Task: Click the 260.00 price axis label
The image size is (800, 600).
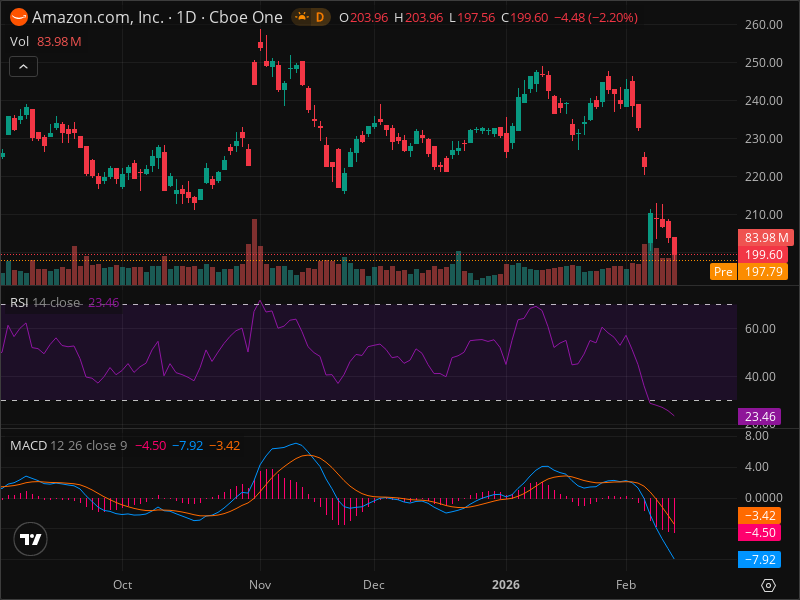Action: tap(763, 24)
